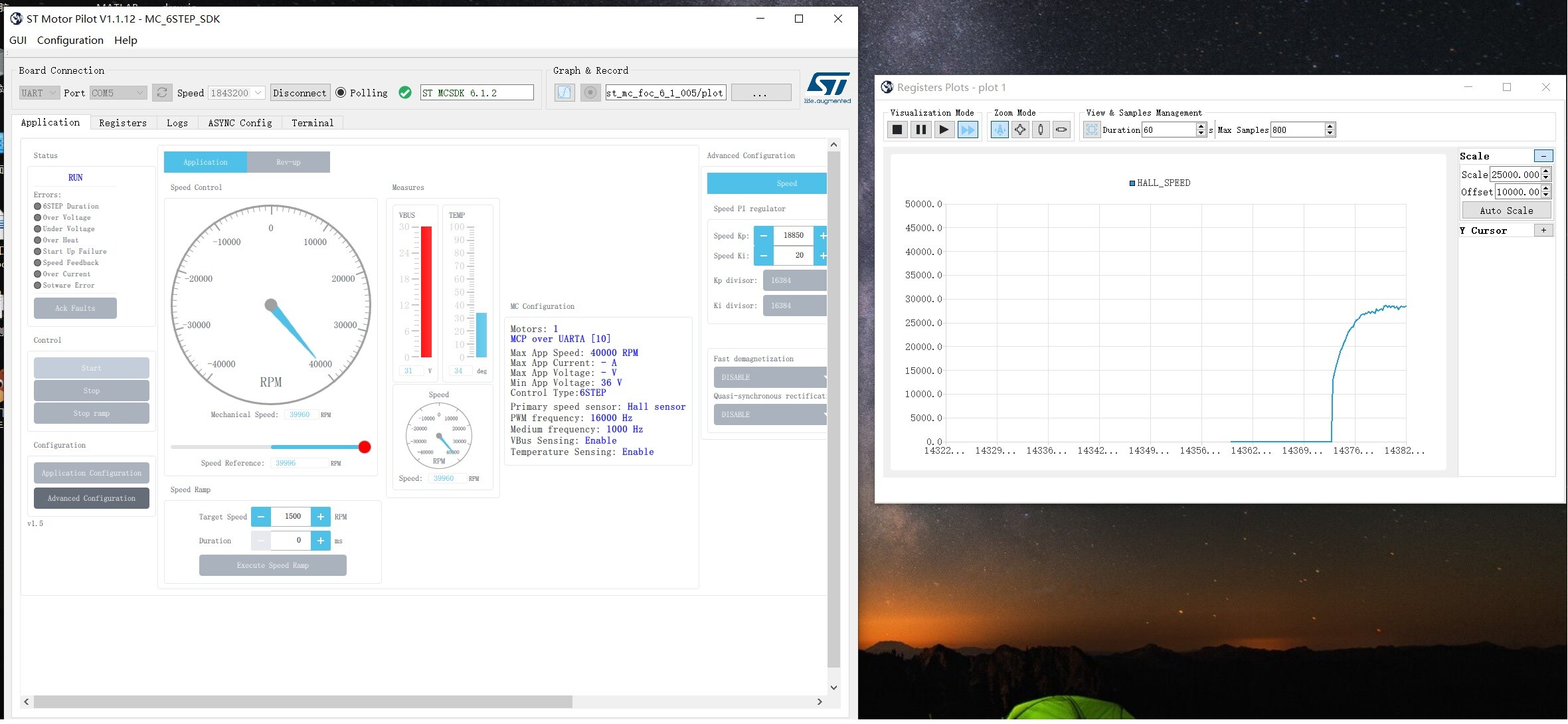Image resolution: width=1568 pixels, height=724 pixels.
Task: Click the Target Speed input field
Action: pos(291,517)
